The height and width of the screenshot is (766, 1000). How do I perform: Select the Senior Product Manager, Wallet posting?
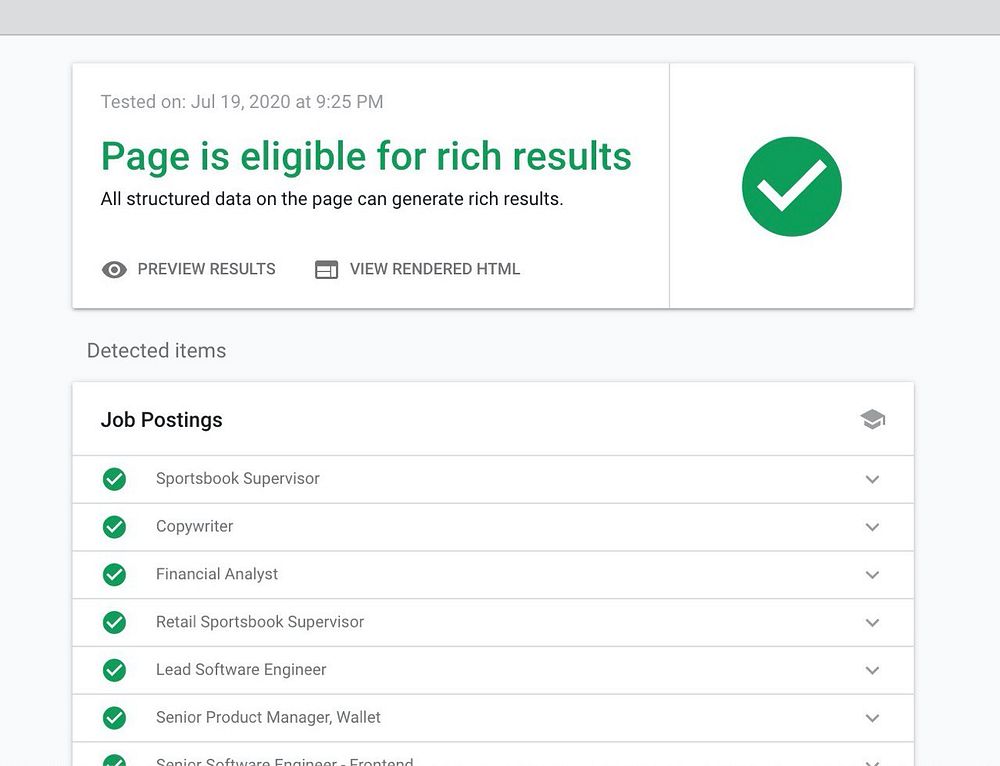click(268, 718)
